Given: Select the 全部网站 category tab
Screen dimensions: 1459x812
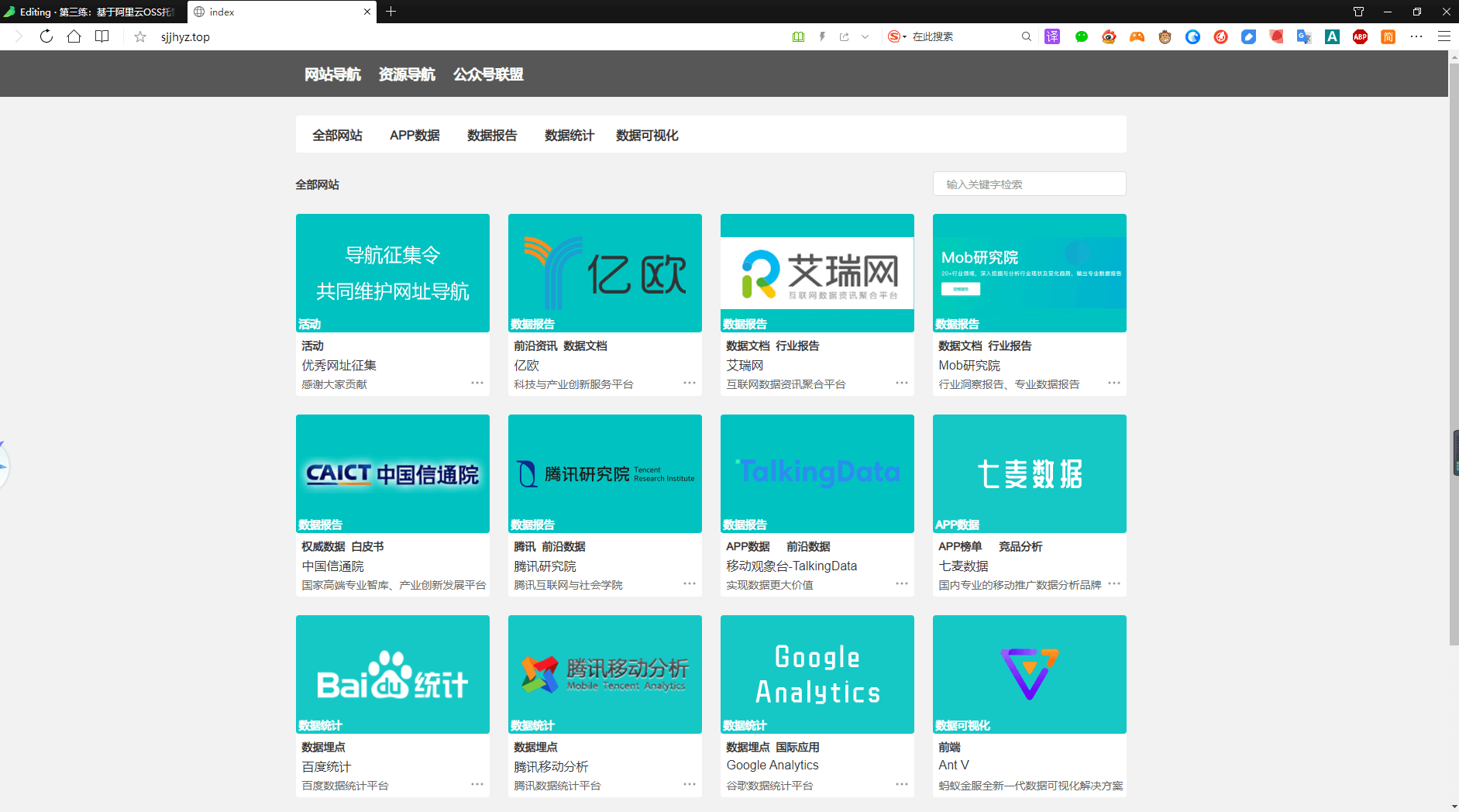Looking at the screenshot, I should tap(337, 136).
